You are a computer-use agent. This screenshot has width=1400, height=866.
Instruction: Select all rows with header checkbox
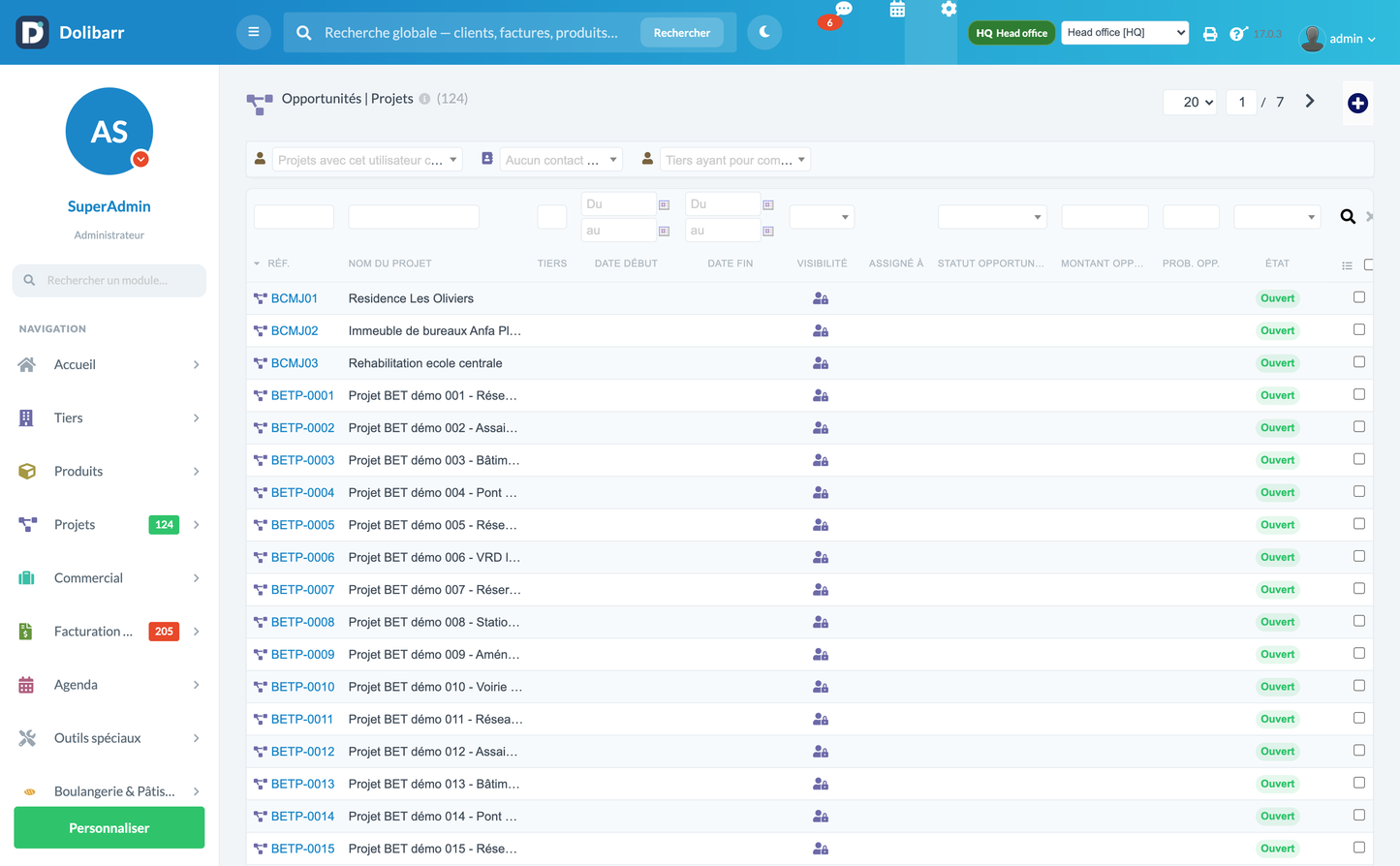[x=1368, y=264]
